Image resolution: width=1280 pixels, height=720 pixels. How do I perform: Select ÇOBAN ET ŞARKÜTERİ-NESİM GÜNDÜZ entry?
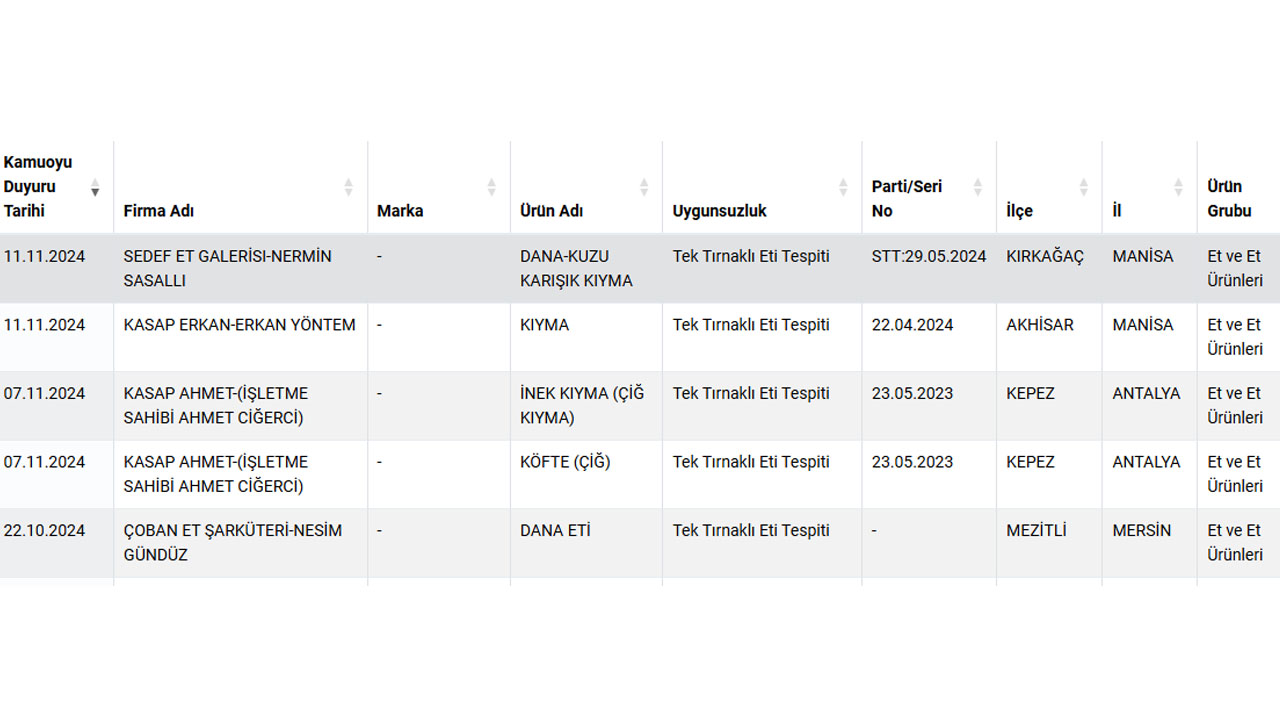232,542
